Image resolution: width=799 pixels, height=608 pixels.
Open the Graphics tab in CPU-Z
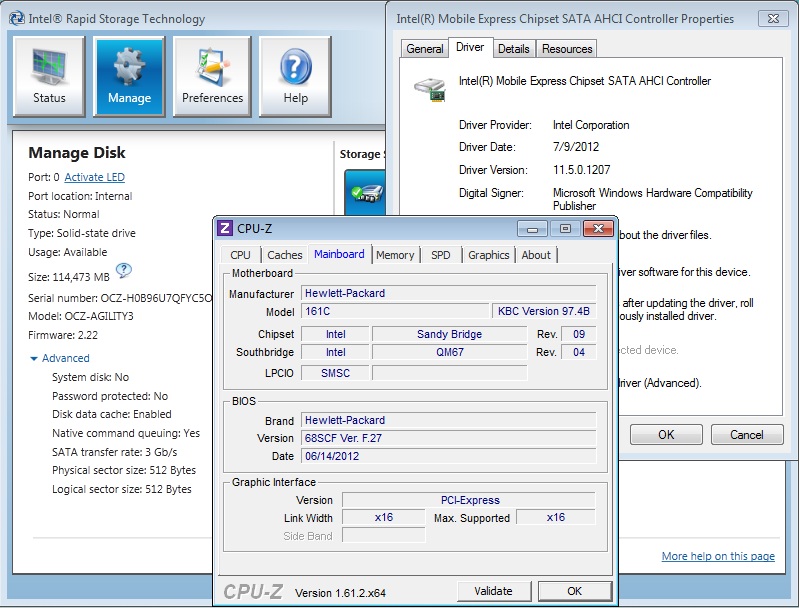[489, 255]
